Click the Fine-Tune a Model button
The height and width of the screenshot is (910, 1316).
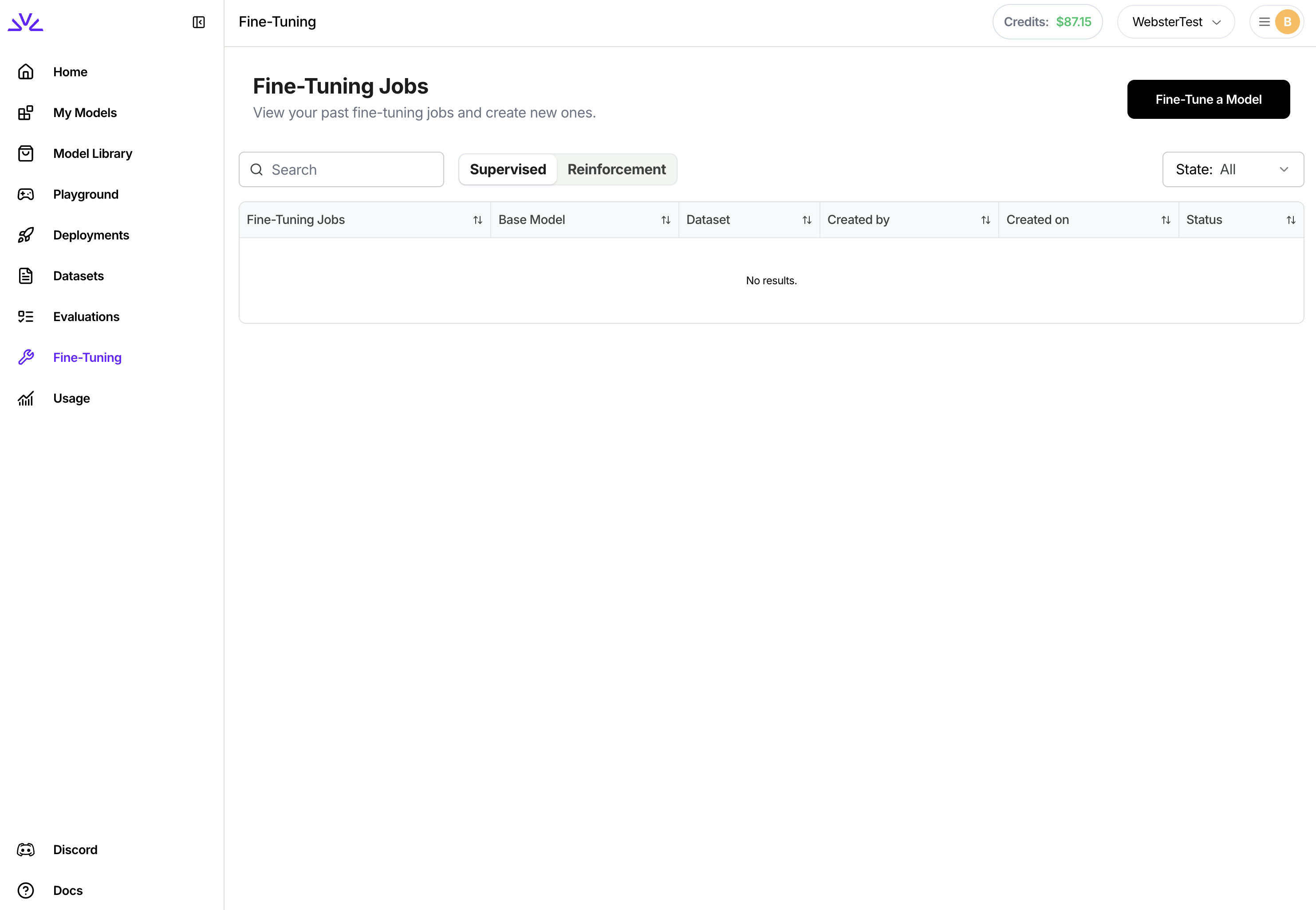[1208, 99]
